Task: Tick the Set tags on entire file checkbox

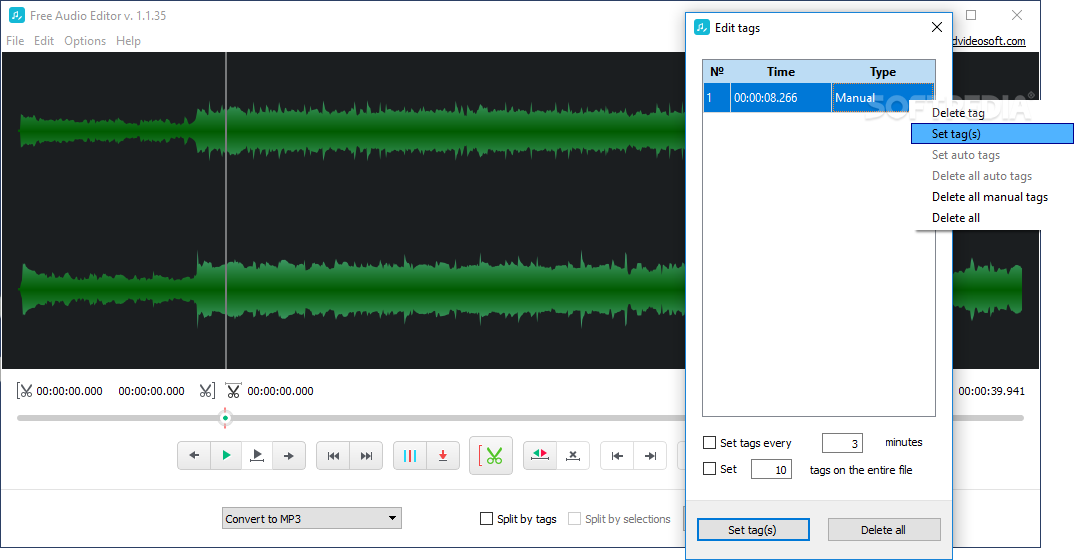Action: tap(710, 469)
